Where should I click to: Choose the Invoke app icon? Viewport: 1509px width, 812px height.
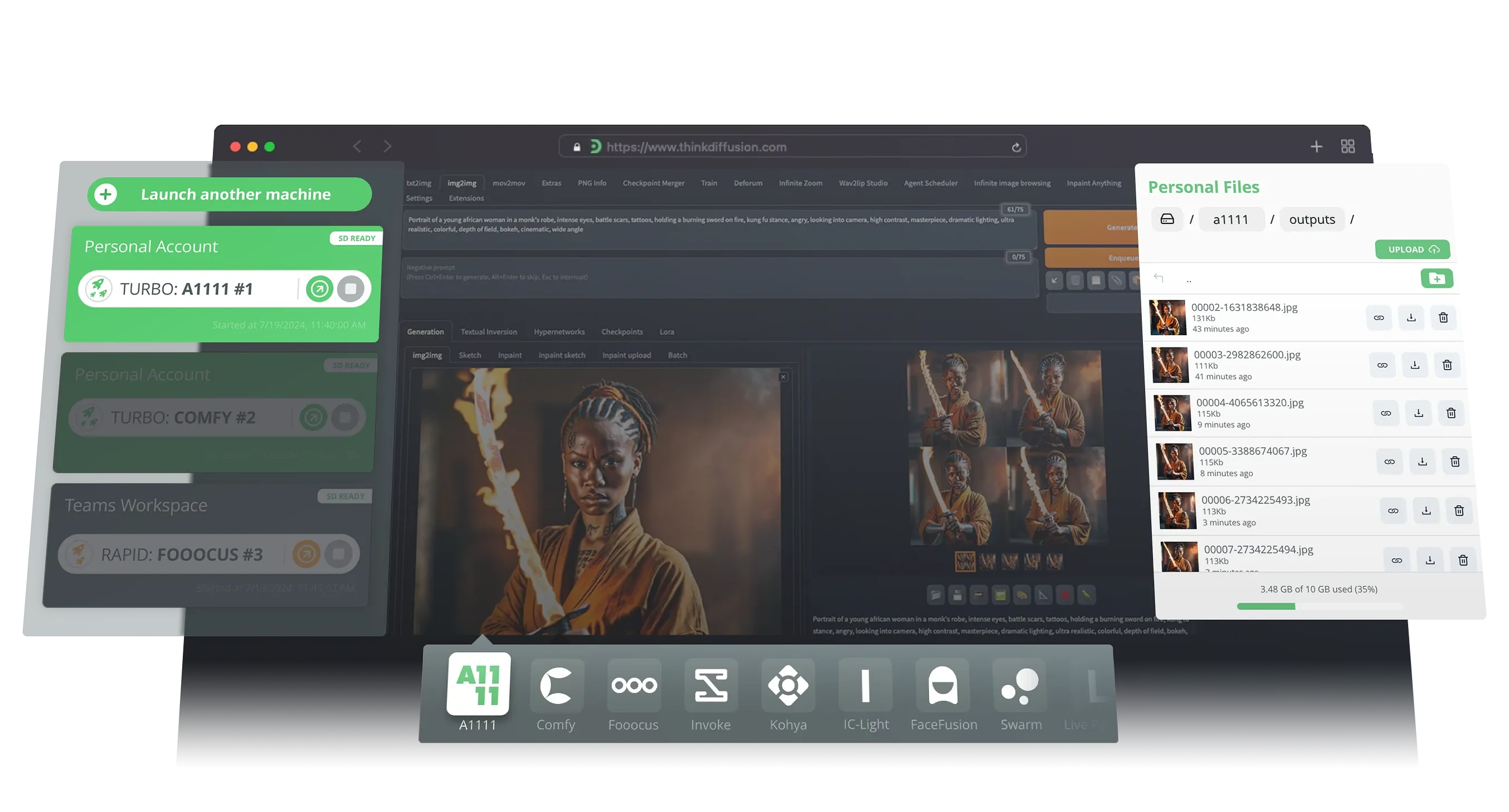pos(710,686)
